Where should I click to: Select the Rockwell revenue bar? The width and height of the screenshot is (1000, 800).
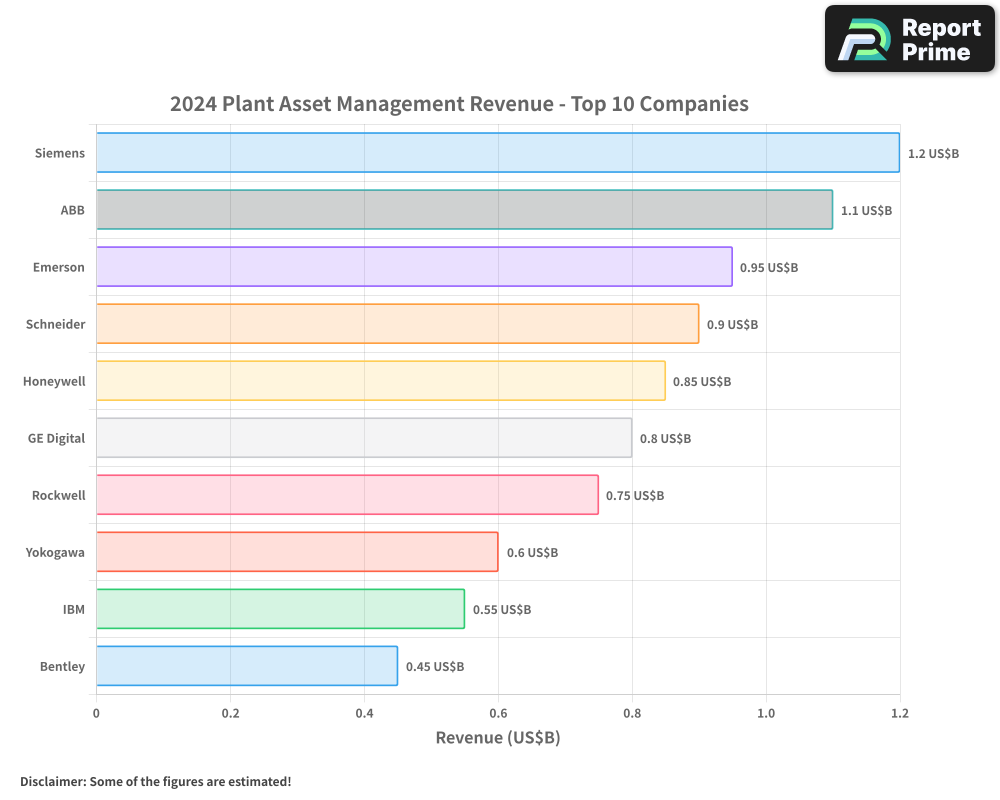(x=347, y=495)
